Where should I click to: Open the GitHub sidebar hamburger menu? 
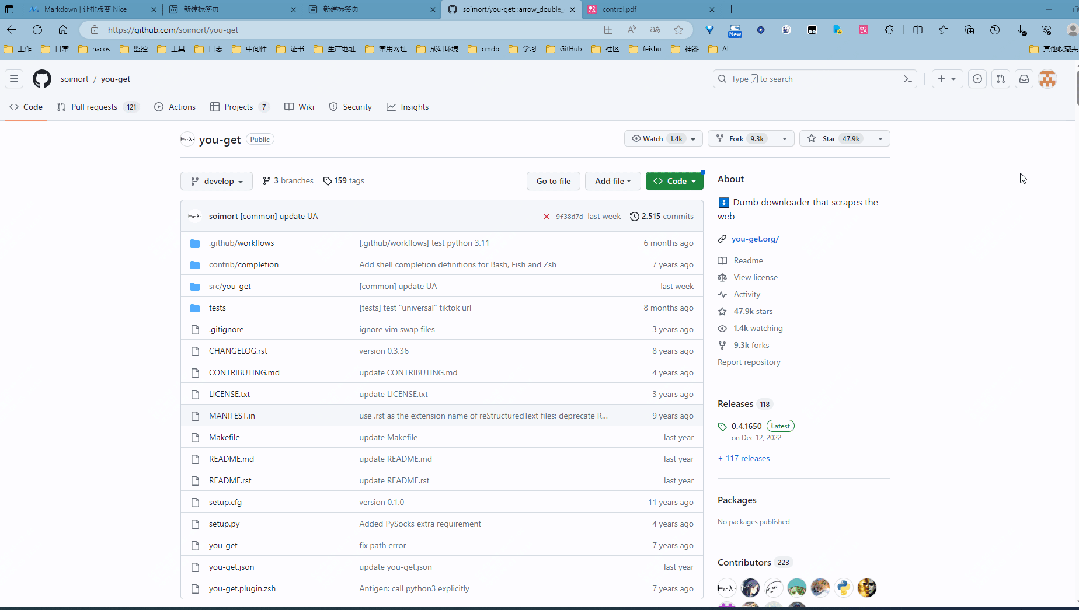point(14,79)
